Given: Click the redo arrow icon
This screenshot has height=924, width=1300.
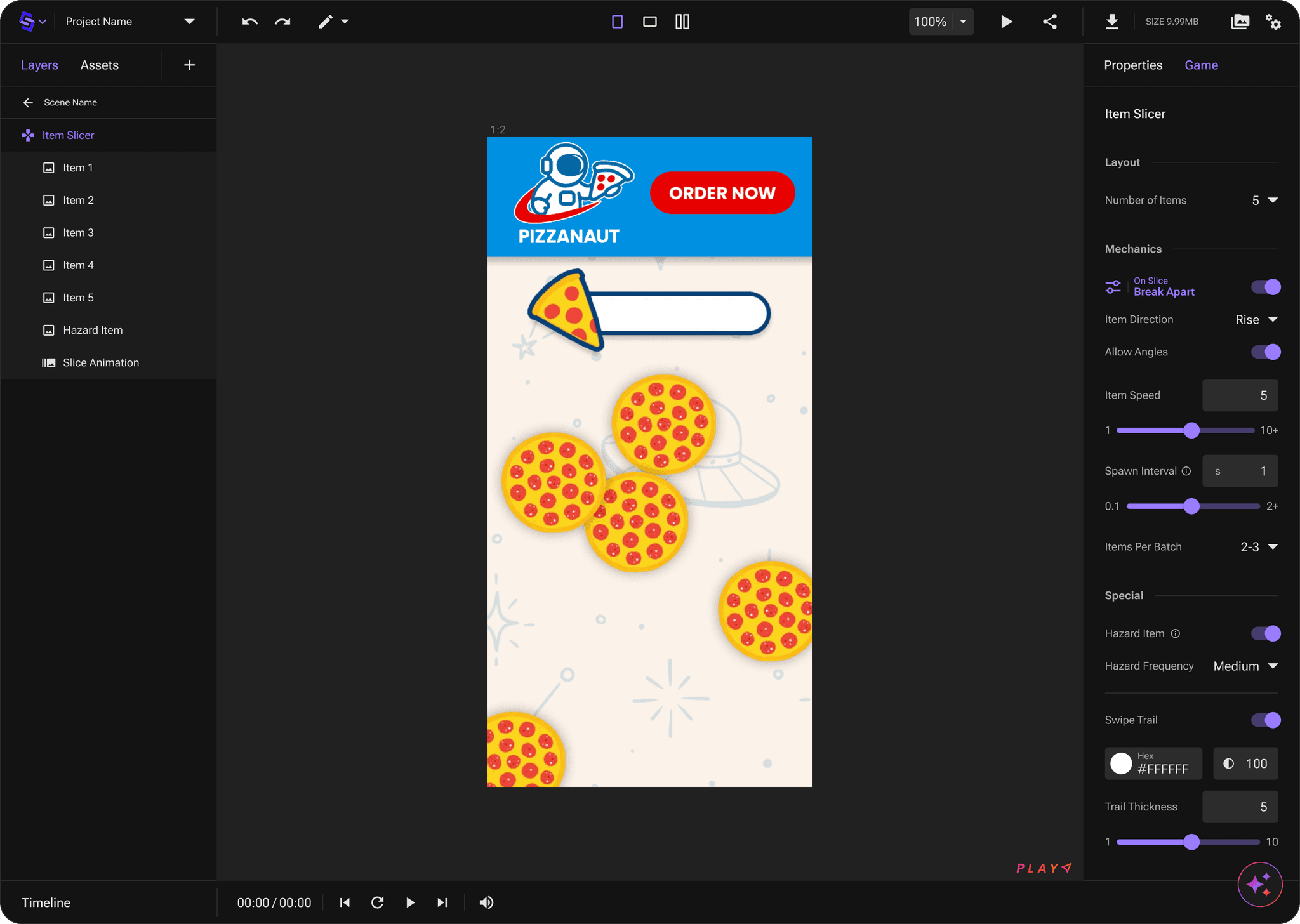Looking at the screenshot, I should 282,22.
